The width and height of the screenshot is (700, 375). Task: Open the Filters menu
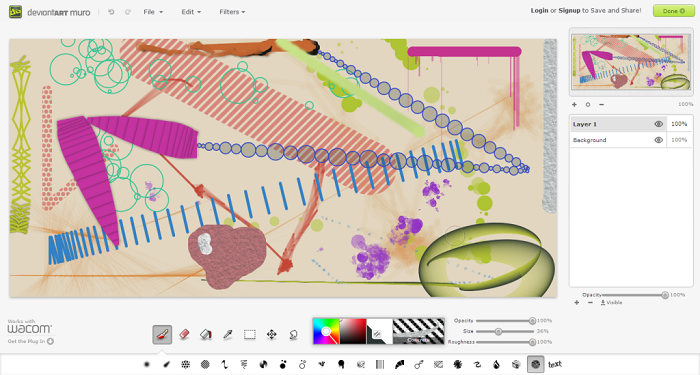click(232, 12)
